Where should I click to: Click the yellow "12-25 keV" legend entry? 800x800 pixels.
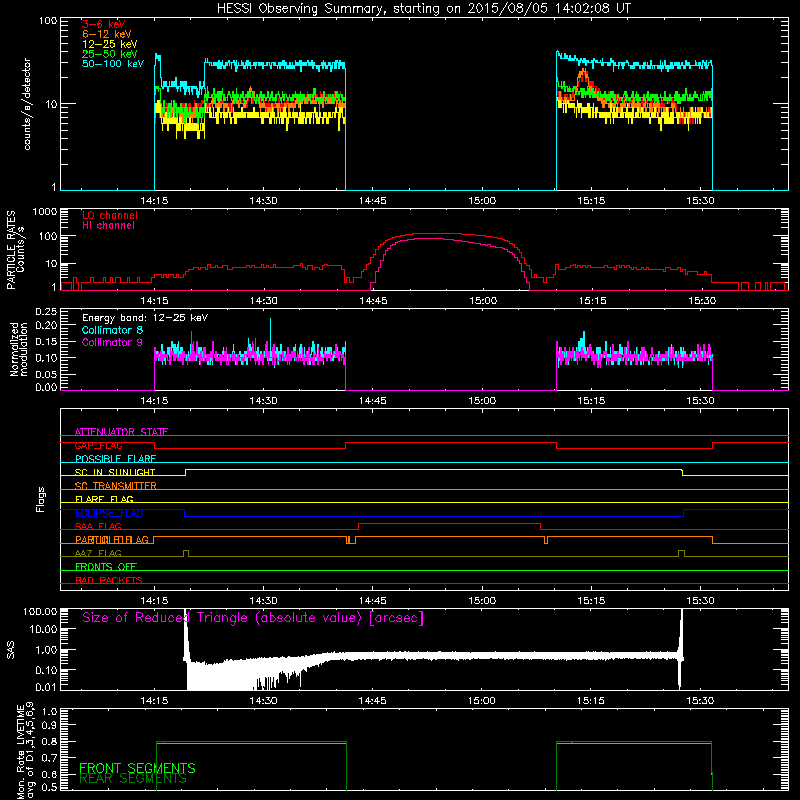[109, 44]
